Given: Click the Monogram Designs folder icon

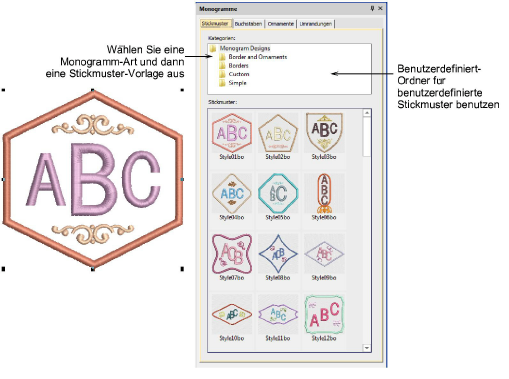Looking at the screenshot, I should [x=213, y=49].
